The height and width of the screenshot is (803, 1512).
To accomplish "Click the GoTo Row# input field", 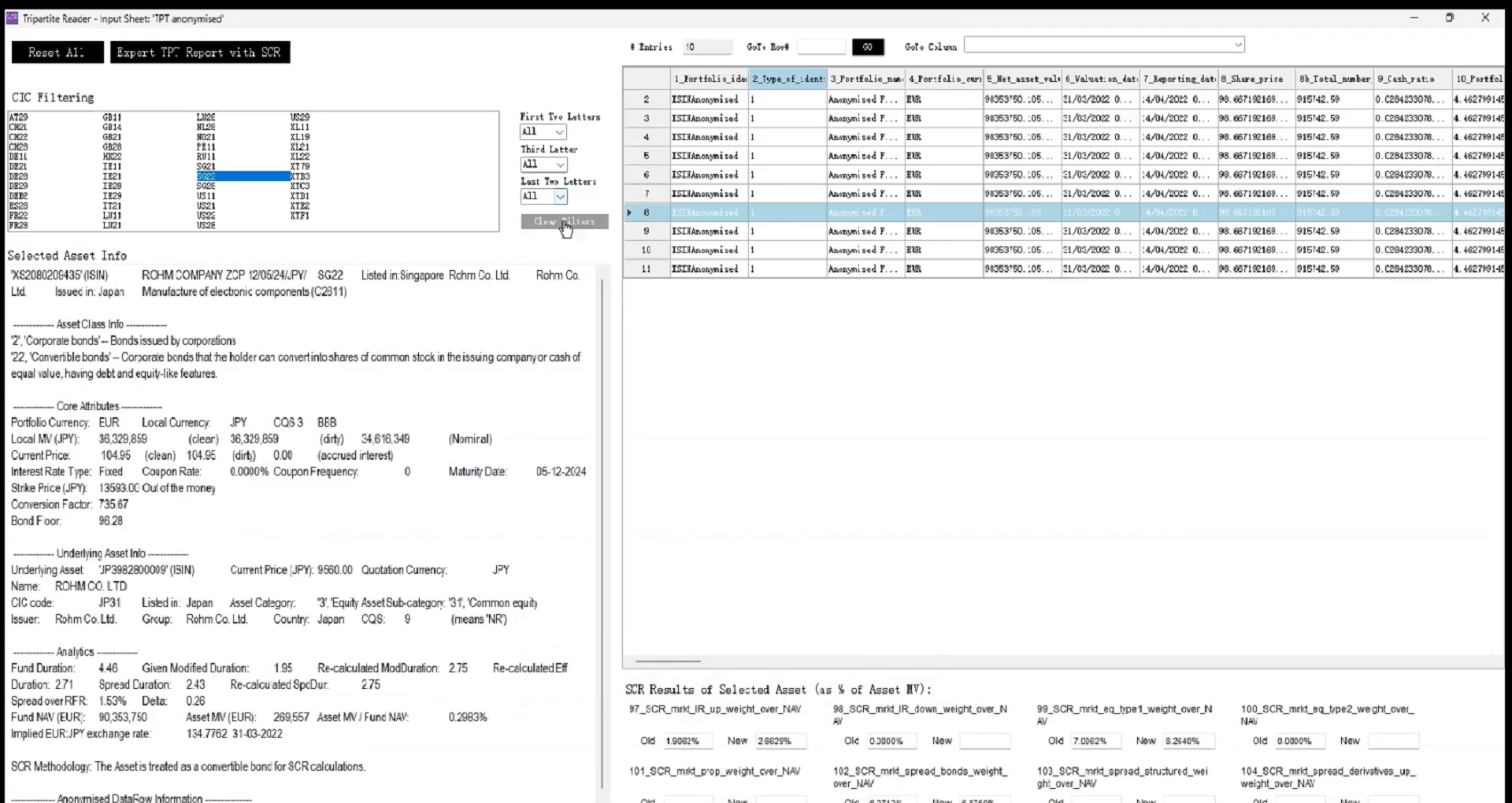I will [821, 47].
